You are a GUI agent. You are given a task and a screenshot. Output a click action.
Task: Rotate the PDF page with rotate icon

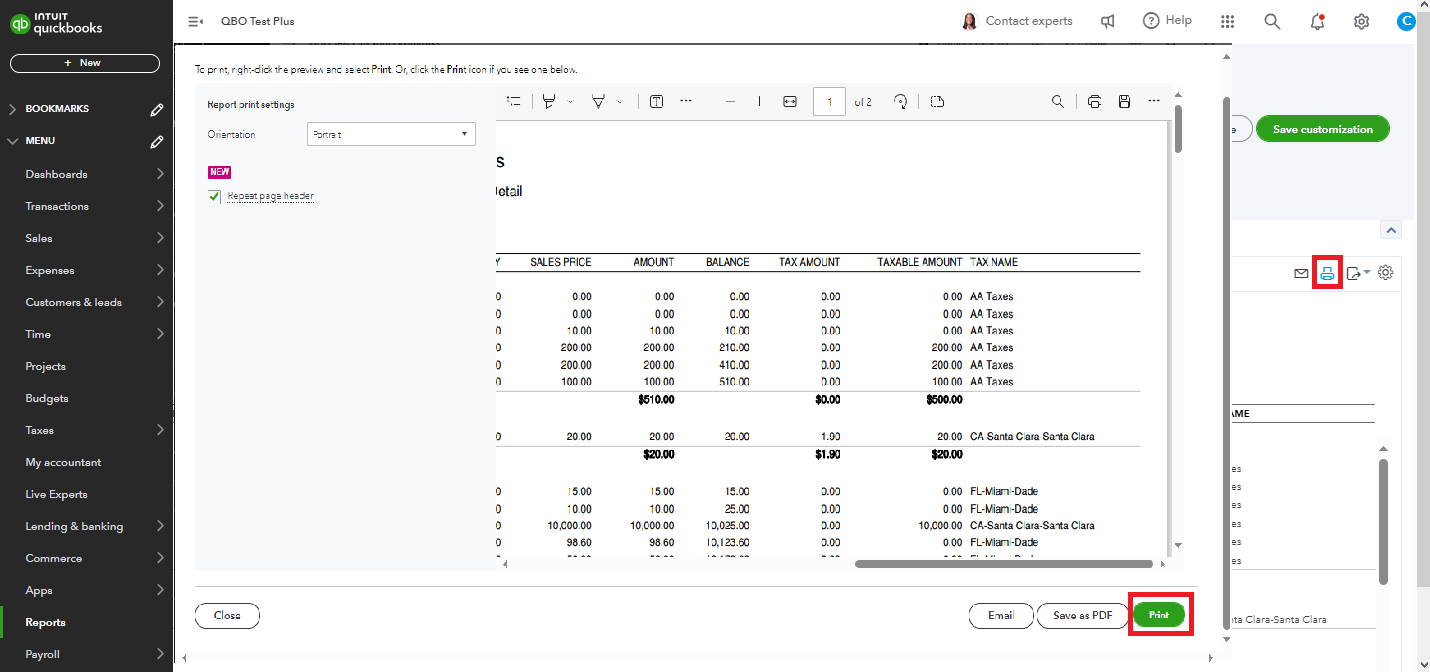tap(900, 101)
